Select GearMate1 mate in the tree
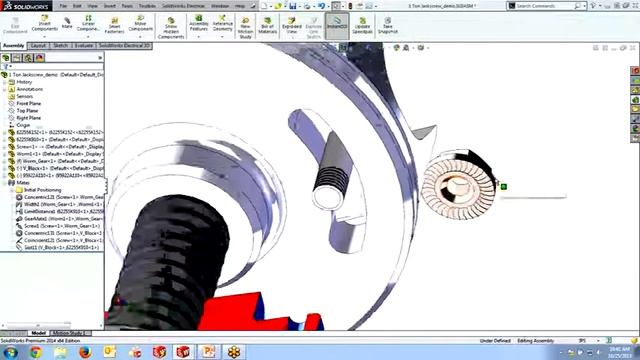 (60, 219)
